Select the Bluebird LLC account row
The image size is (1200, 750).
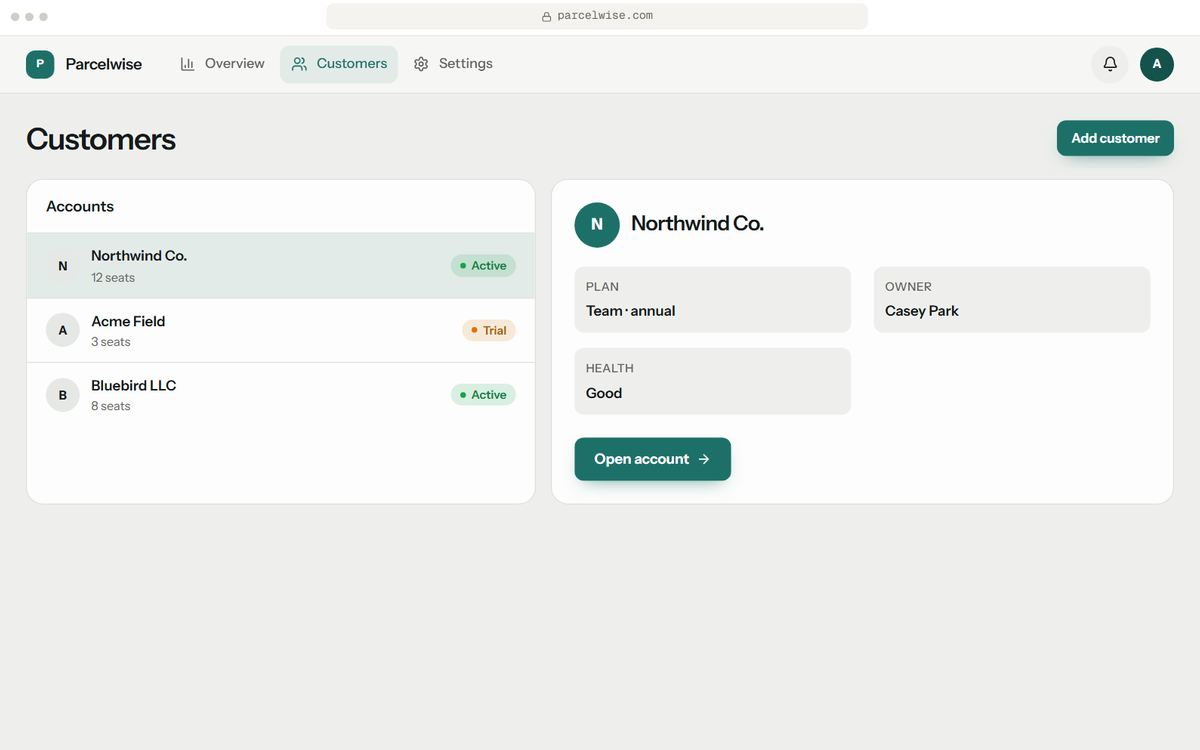(281, 395)
